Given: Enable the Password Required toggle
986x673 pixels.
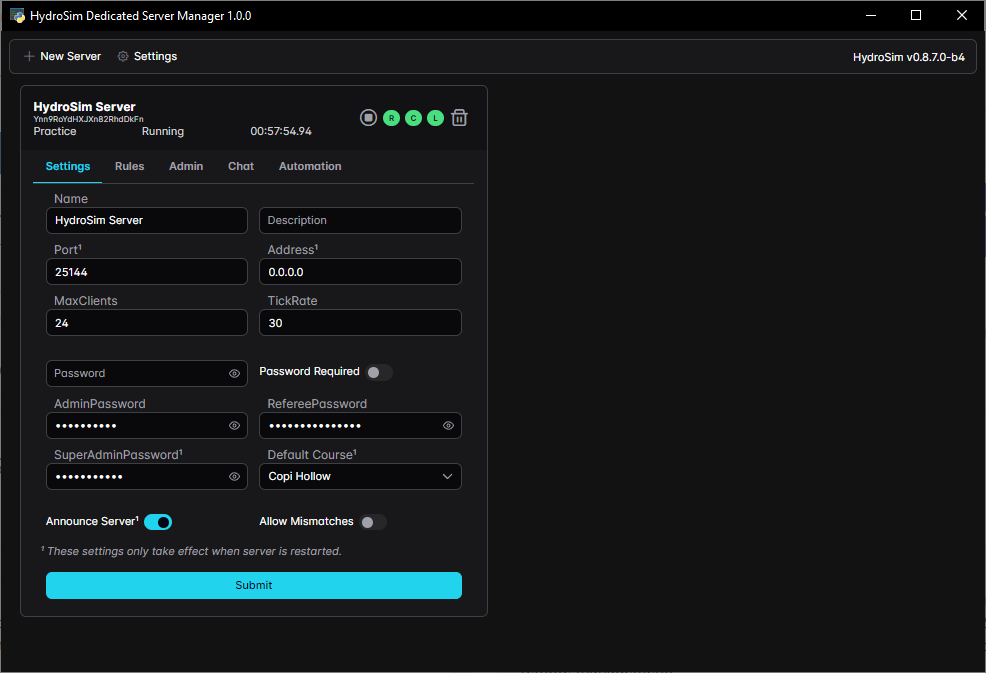Looking at the screenshot, I should pos(379,372).
